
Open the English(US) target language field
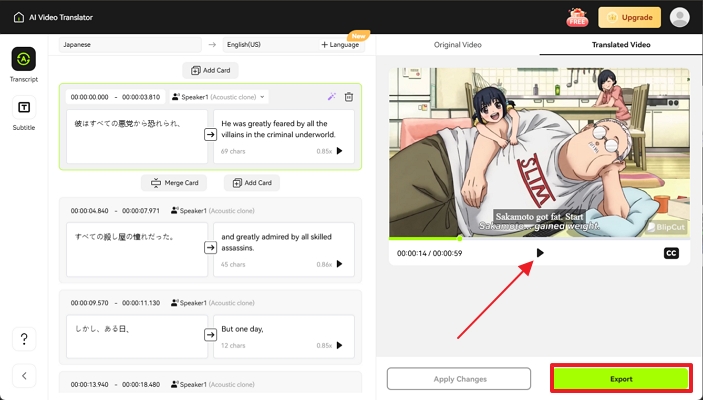tap(269, 44)
